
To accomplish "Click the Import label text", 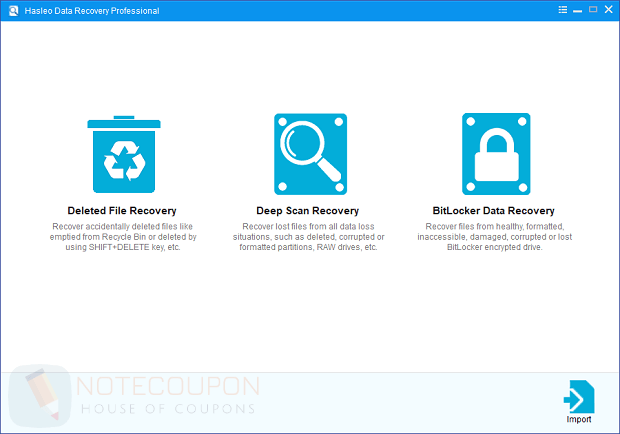I will click(x=579, y=419).
